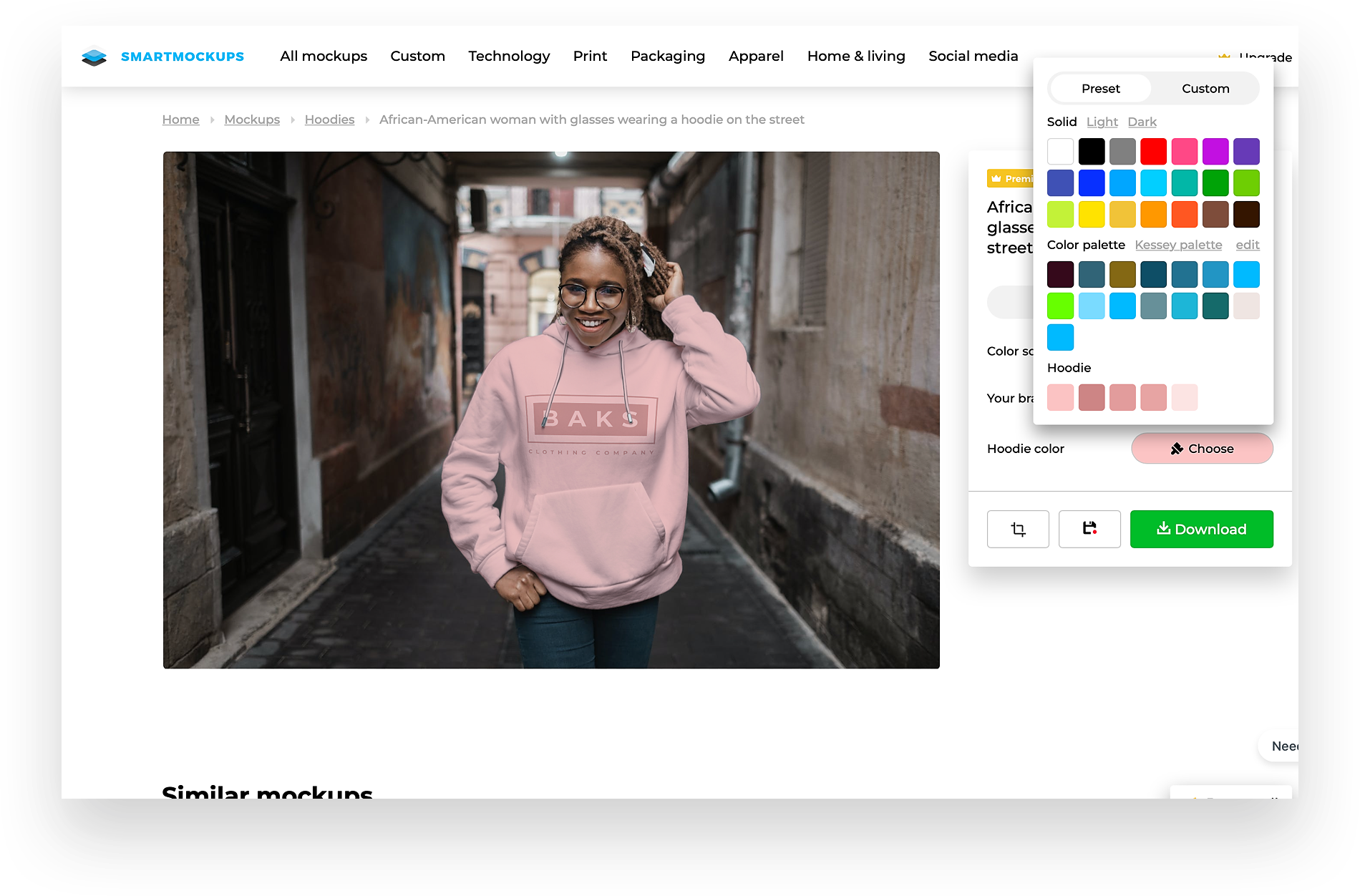Pick the black solid color swatch

tap(1092, 152)
